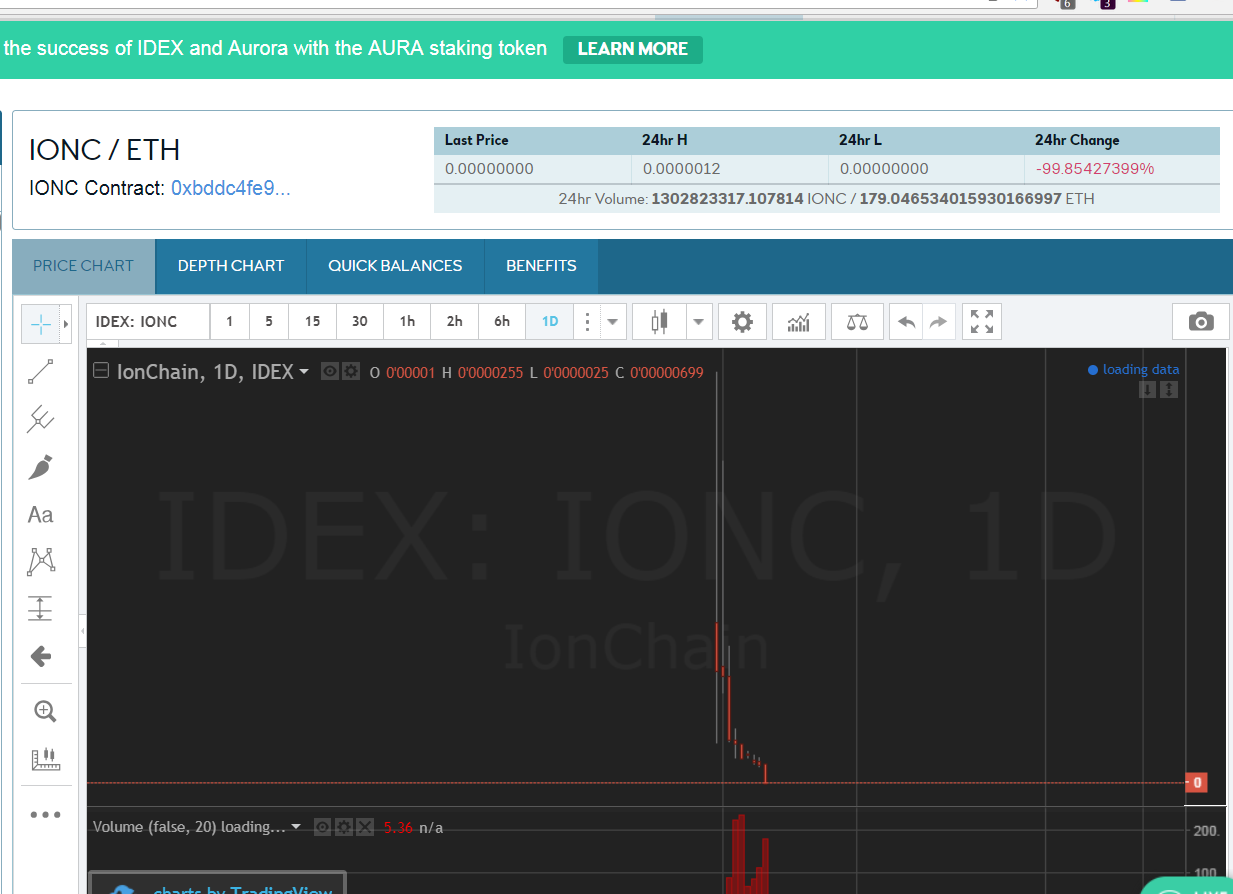1233x894 pixels.
Task: Open the indicators chart icon
Action: coord(799,322)
